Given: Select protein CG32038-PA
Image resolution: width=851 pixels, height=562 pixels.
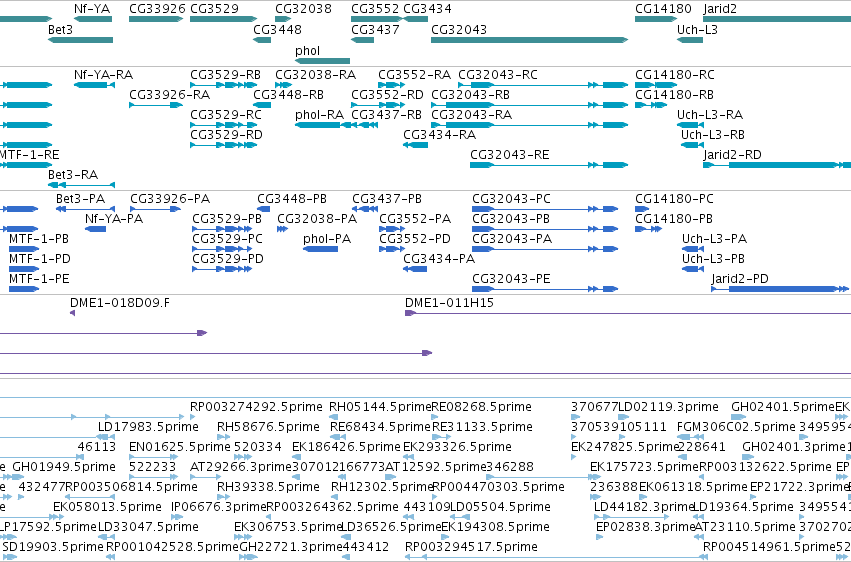Looking at the screenshot, I should 317,219.
